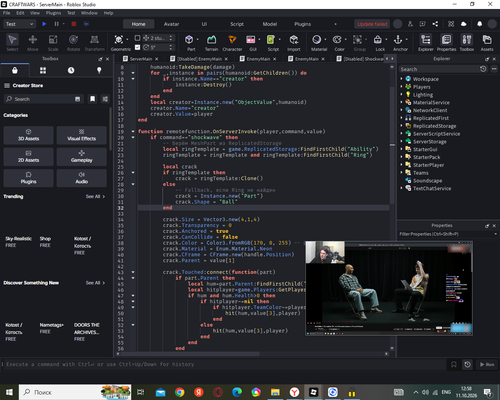Image resolution: width=500 pixels, height=400 pixels.
Task: Open Chrome from the taskbar
Action: 180,392
